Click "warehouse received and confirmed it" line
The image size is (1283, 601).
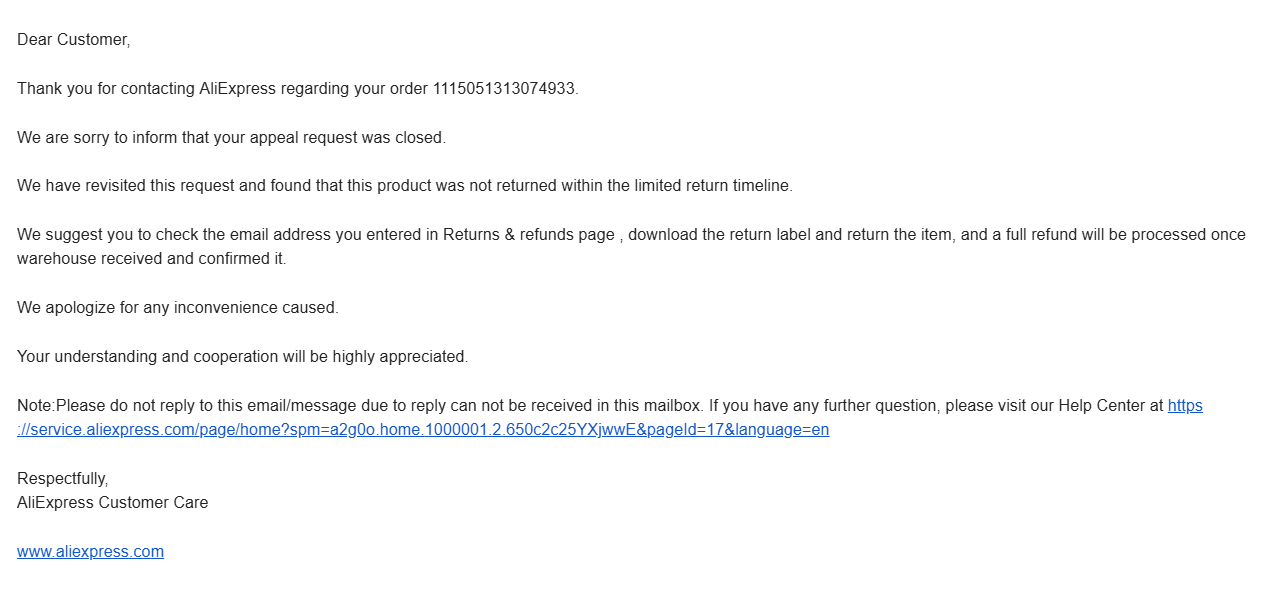(150, 259)
